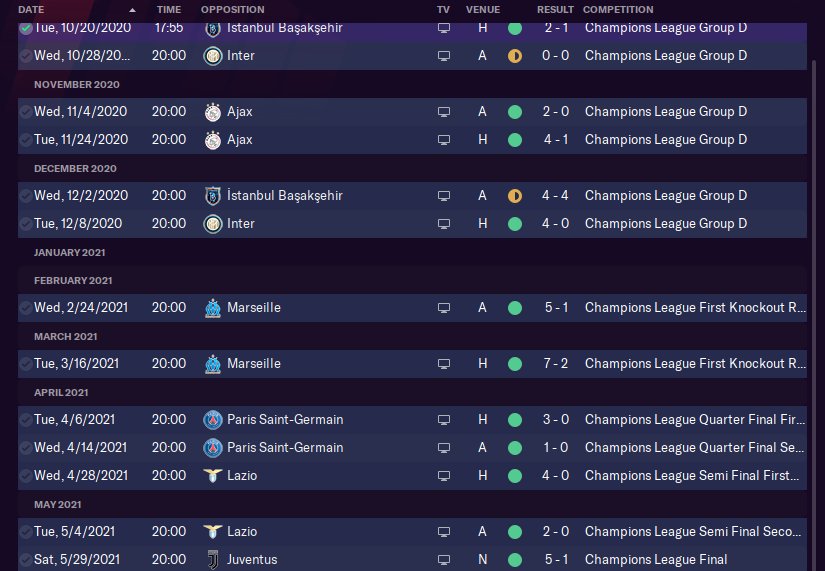Click the Juventus logo in final row
Viewport: 825px width, 571px height.
tap(211, 560)
